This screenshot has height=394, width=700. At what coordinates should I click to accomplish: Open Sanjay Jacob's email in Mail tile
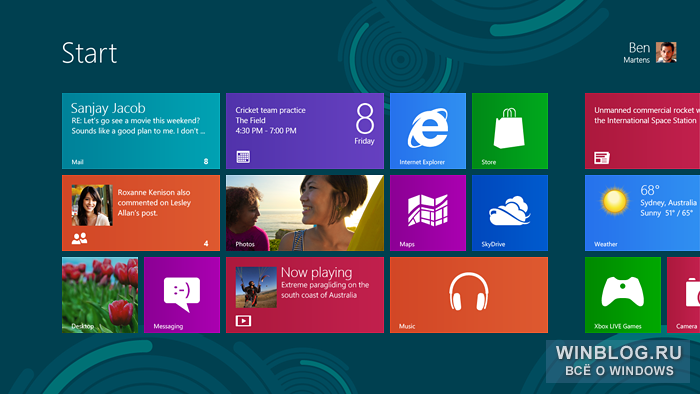pos(138,120)
